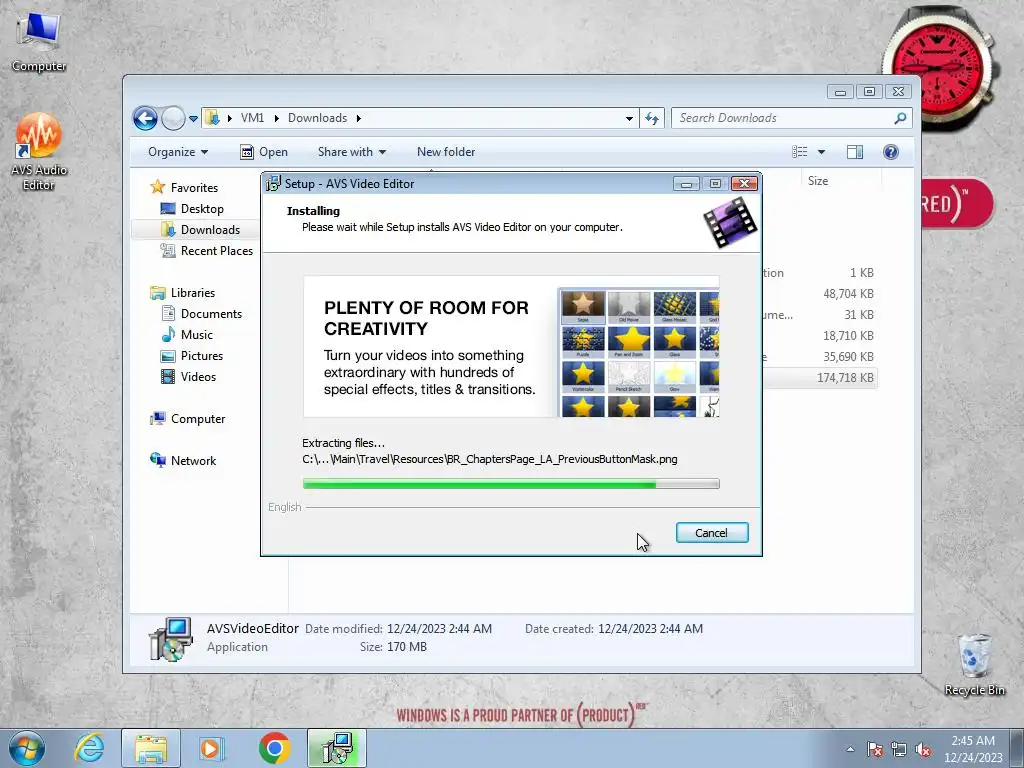Click the search magnifier icon
The width and height of the screenshot is (1024, 768).
(900, 118)
